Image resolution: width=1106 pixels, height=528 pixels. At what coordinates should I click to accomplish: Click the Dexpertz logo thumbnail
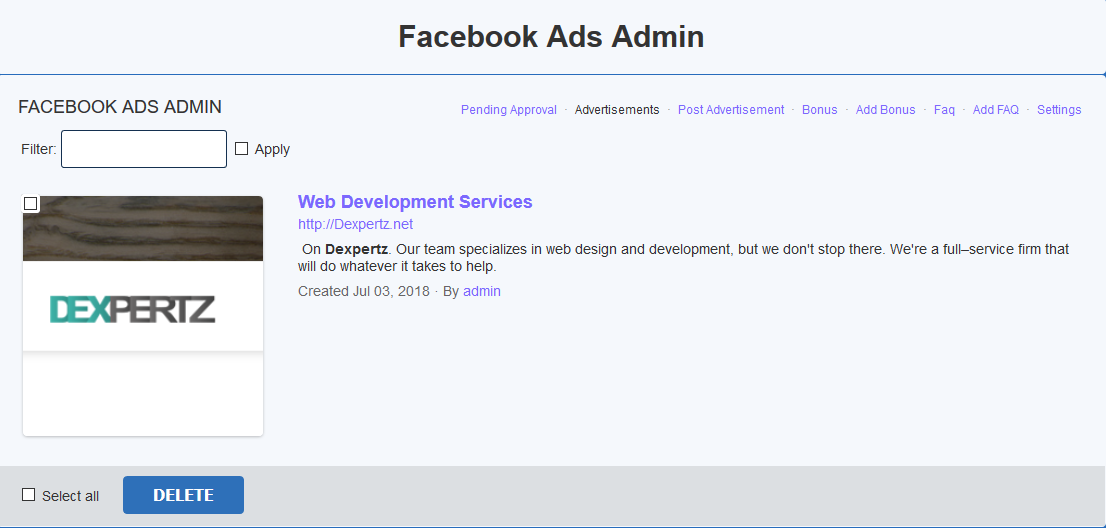[x=143, y=316]
